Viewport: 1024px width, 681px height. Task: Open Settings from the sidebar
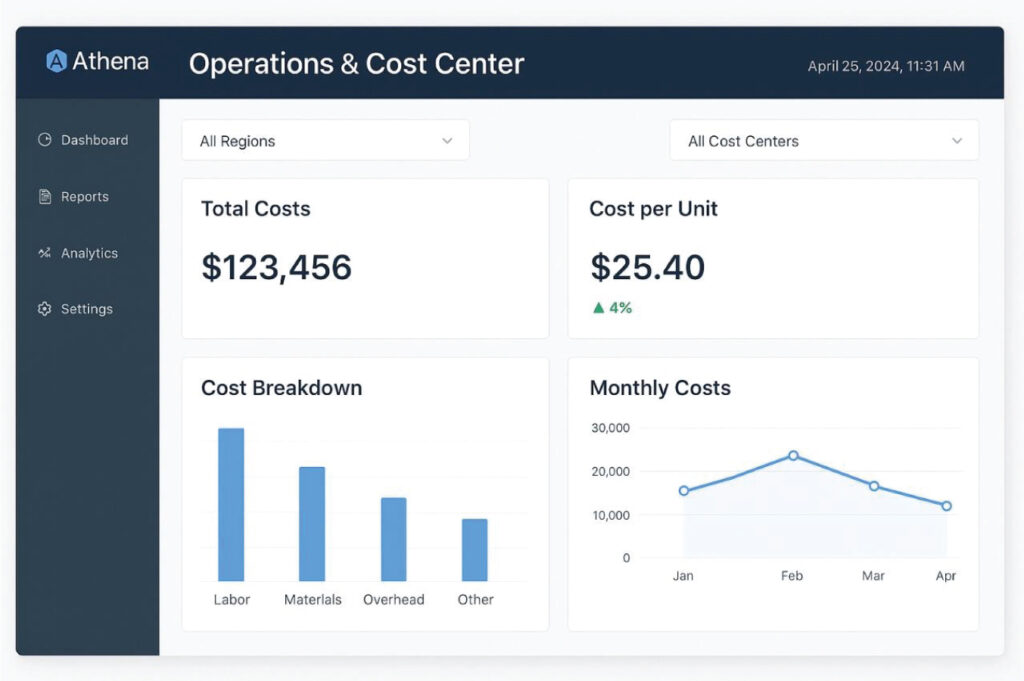(86, 309)
